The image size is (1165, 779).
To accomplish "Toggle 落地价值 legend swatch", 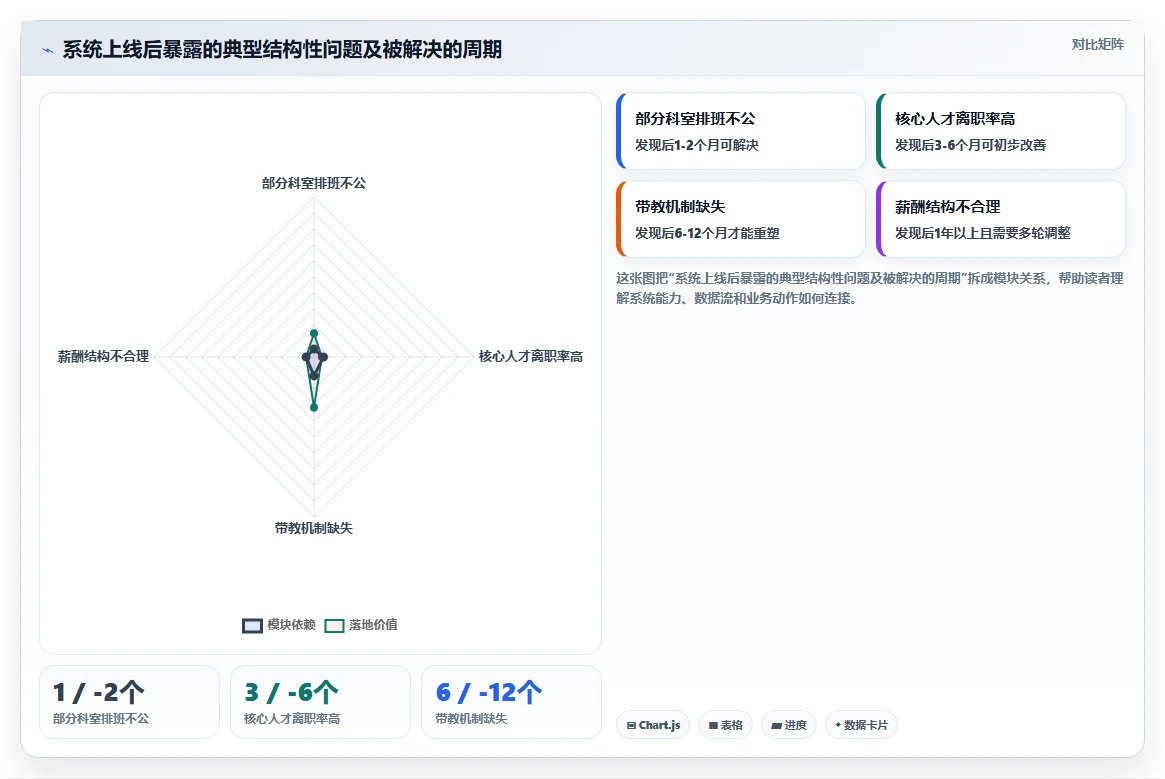I will [x=334, y=625].
